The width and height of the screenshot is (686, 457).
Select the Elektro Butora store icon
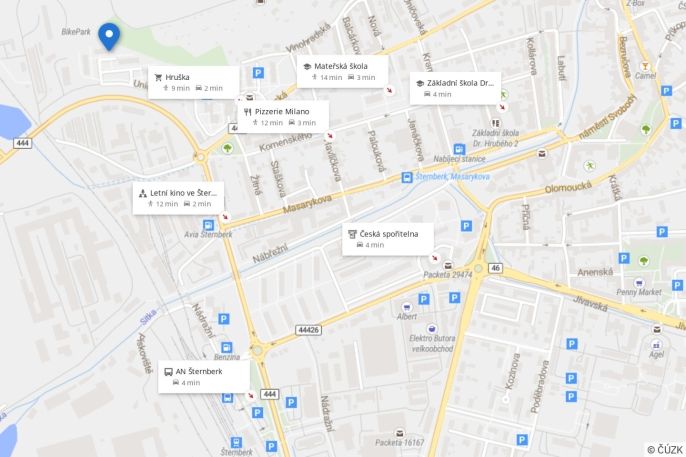(432, 328)
